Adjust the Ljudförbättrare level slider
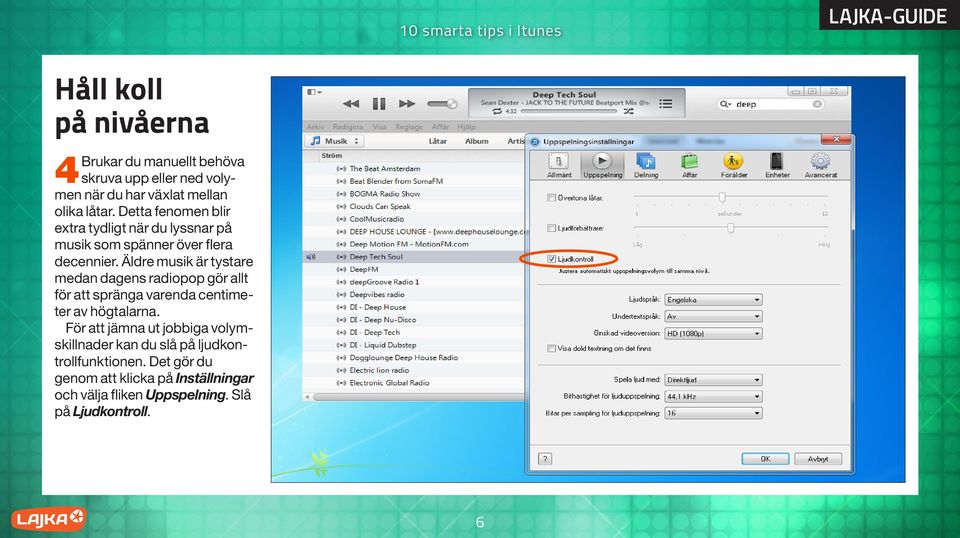Screen dimensions: 960x538 730,228
